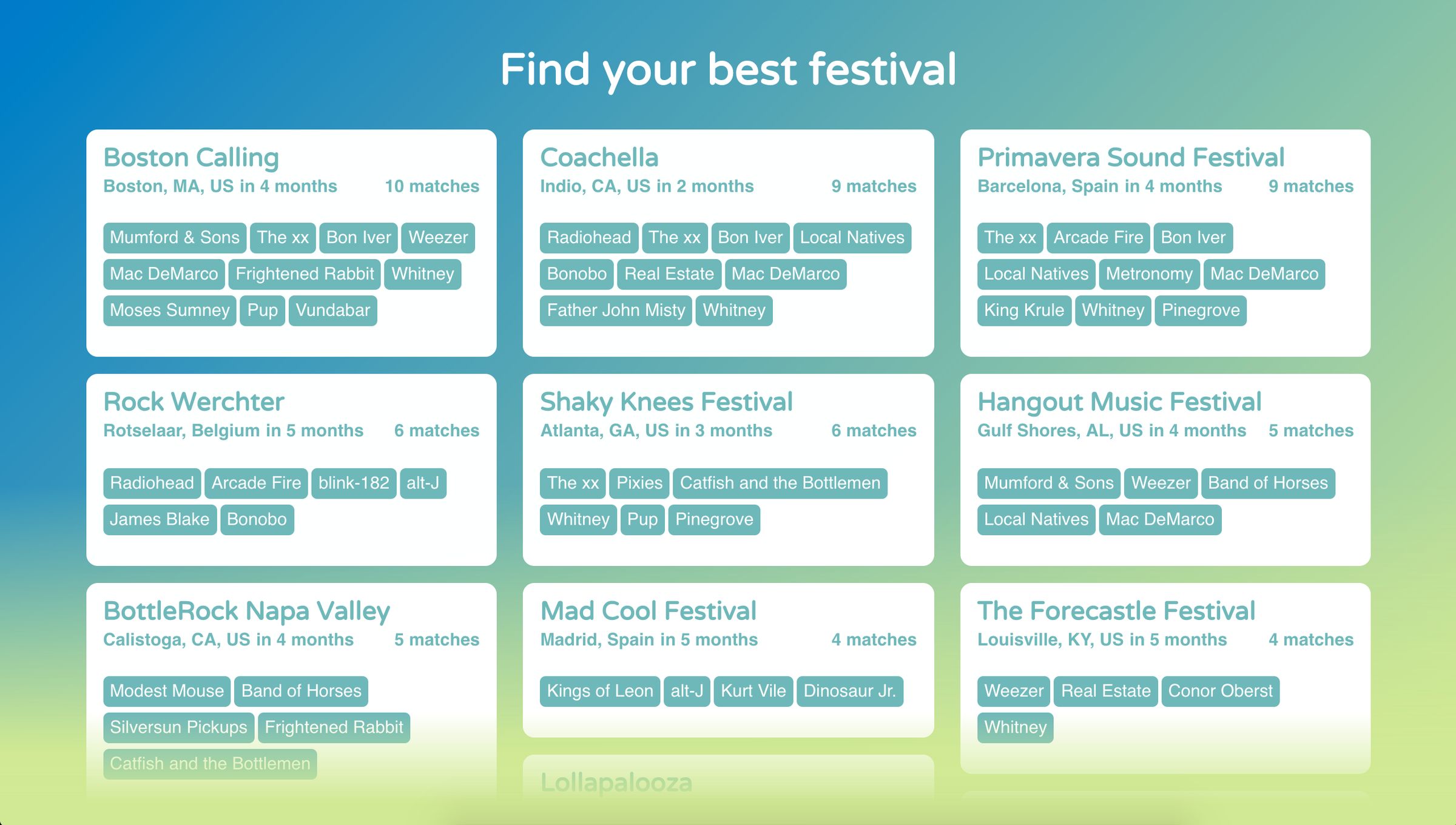Open the Lollapalooza festival card

tap(615, 783)
